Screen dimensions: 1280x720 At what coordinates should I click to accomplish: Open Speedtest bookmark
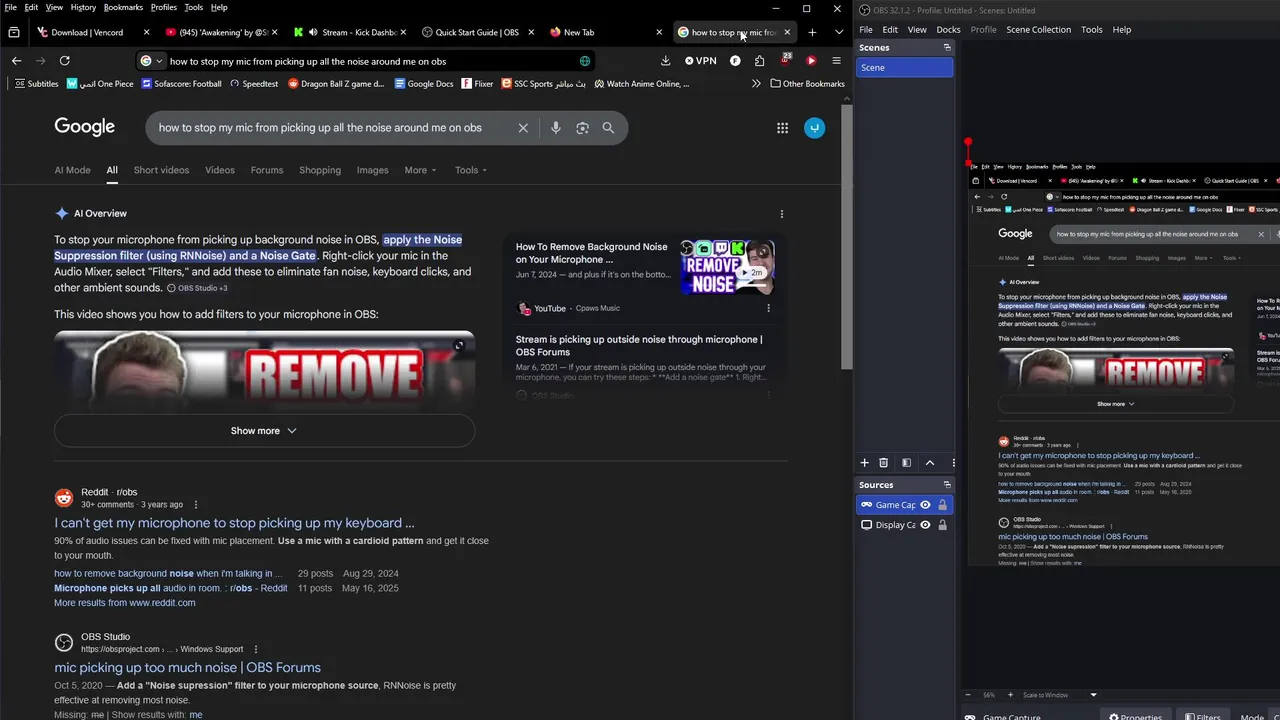click(254, 84)
